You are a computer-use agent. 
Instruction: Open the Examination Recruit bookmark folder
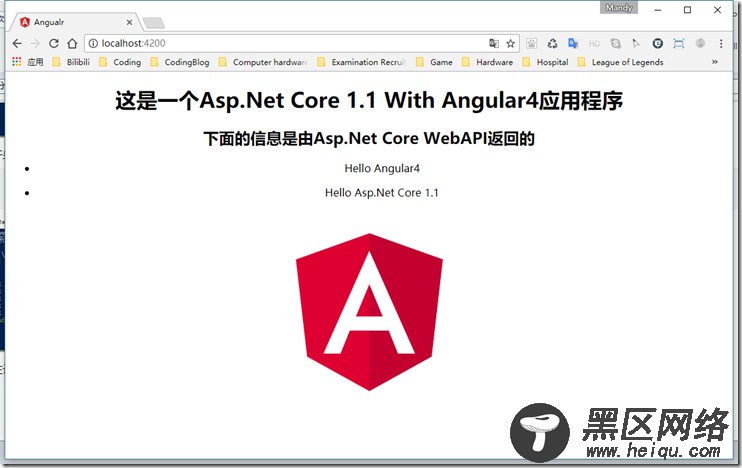362,62
